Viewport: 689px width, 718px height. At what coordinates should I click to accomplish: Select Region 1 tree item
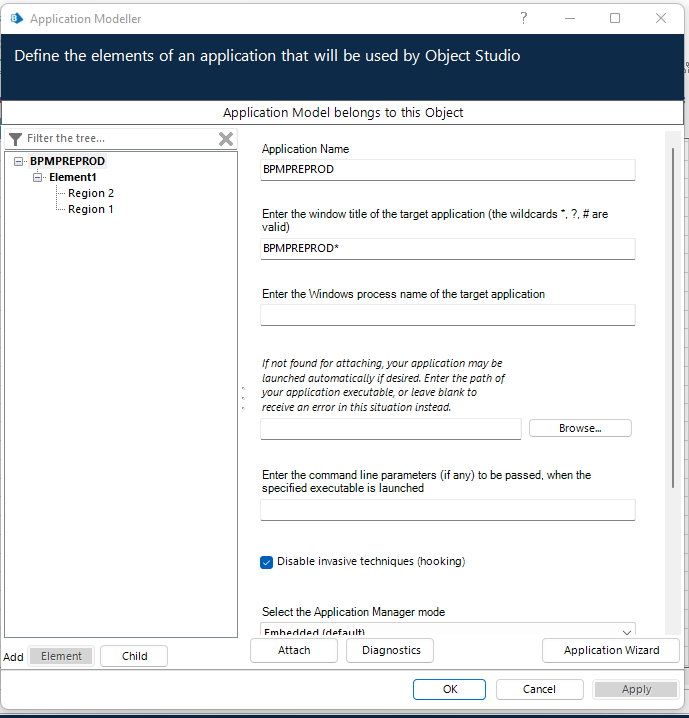[91, 209]
